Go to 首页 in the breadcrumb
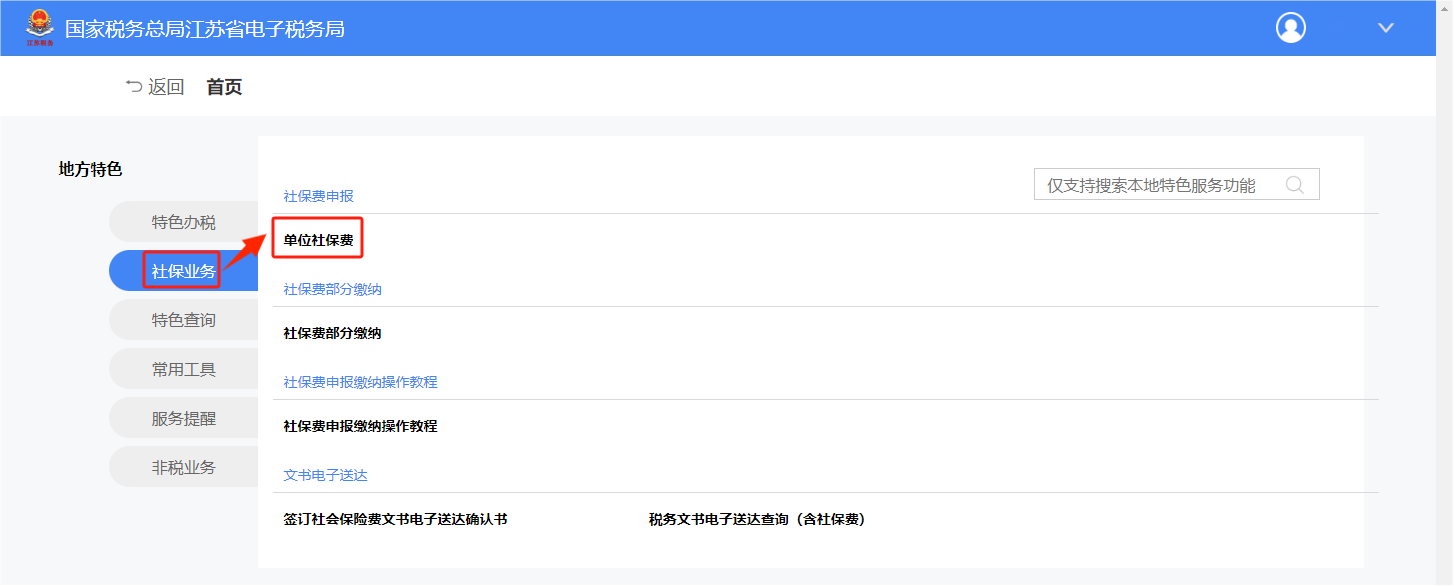The width and height of the screenshot is (1454, 586). click(224, 87)
